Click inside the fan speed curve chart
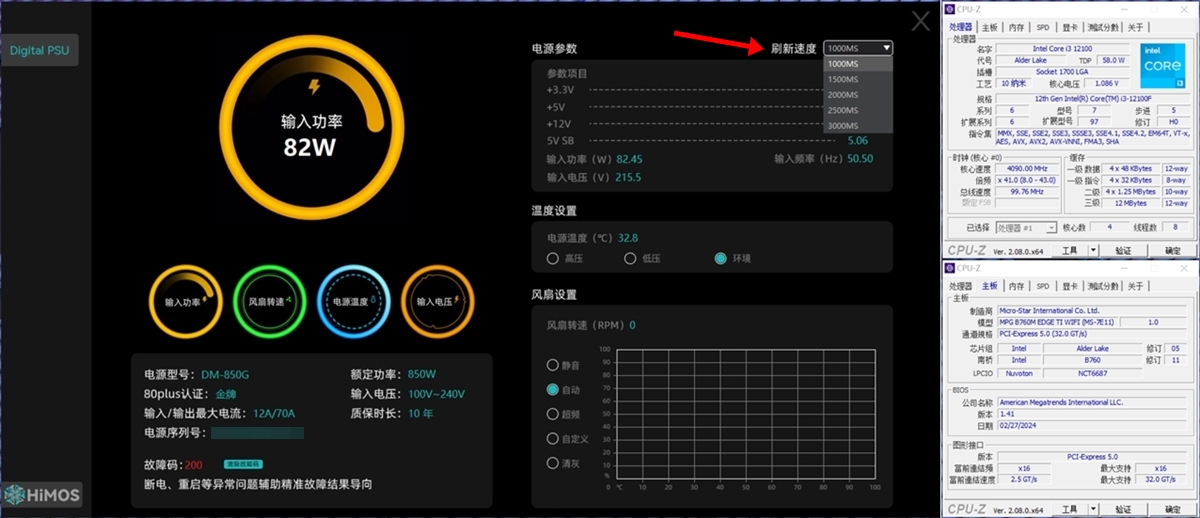The height and width of the screenshot is (518, 1200). pos(748,415)
